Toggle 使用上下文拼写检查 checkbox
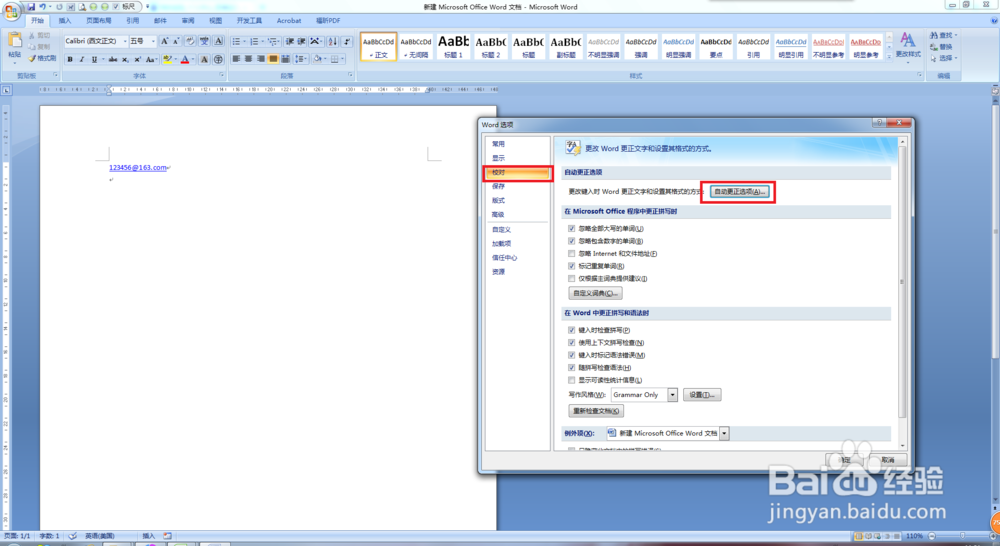The image size is (1000, 546). tap(571, 343)
